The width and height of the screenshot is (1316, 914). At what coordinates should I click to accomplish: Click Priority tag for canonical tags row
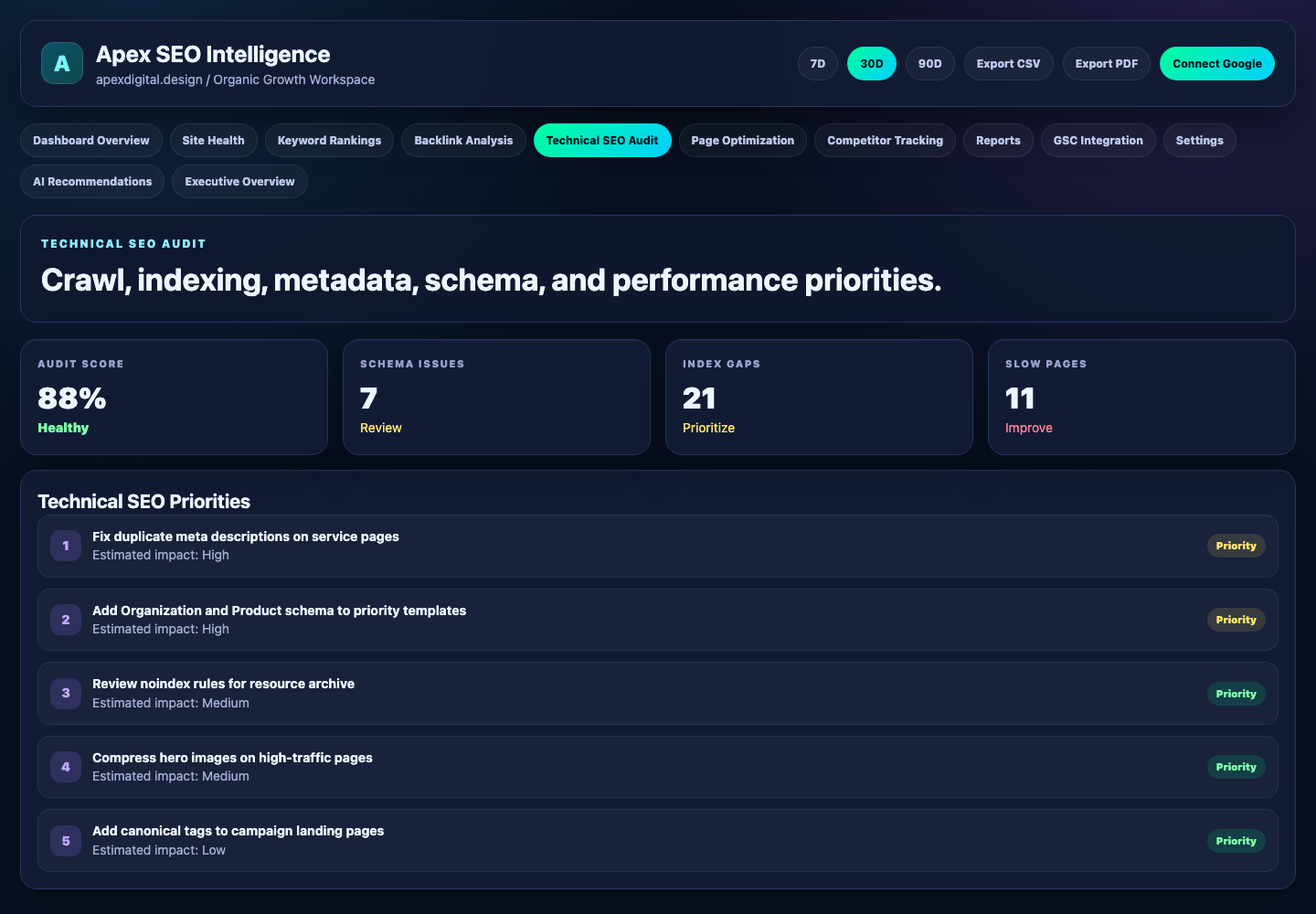click(1236, 841)
